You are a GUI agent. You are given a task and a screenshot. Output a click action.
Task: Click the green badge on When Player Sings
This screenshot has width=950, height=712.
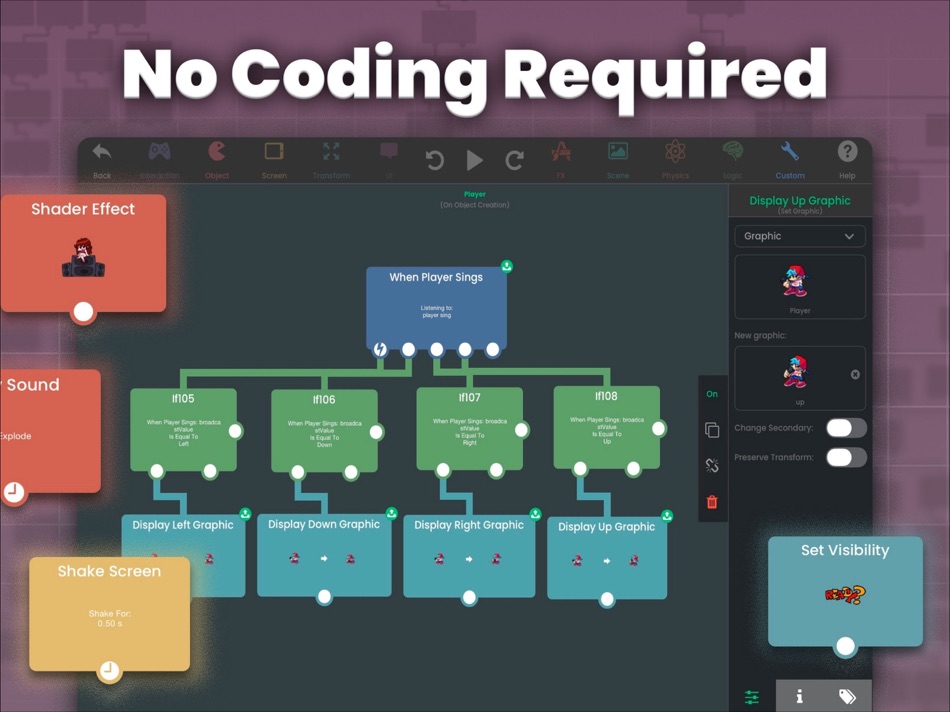click(x=507, y=266)
